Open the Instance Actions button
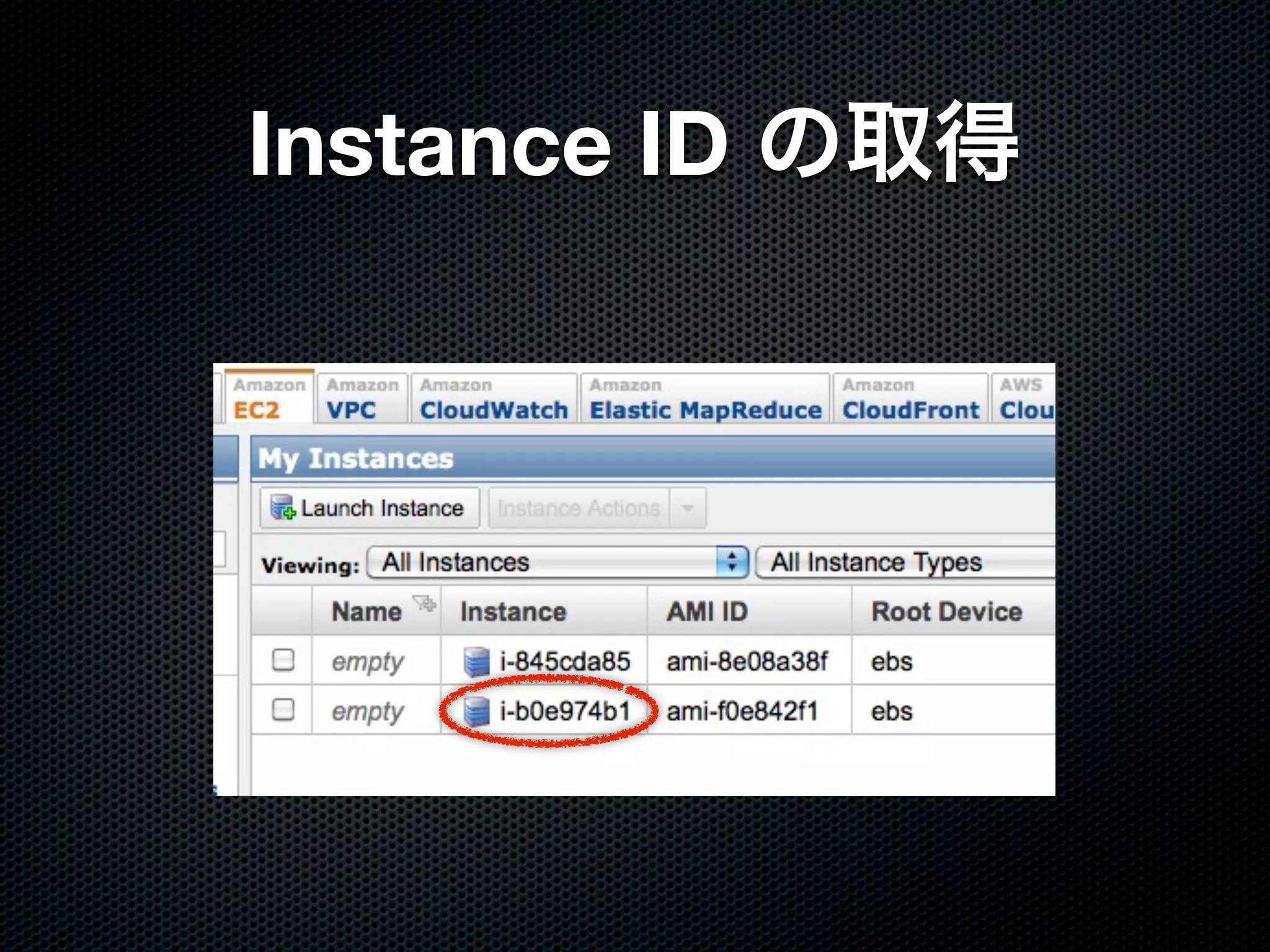Viewport: 1270px width, 952px height. click(579, 508)
